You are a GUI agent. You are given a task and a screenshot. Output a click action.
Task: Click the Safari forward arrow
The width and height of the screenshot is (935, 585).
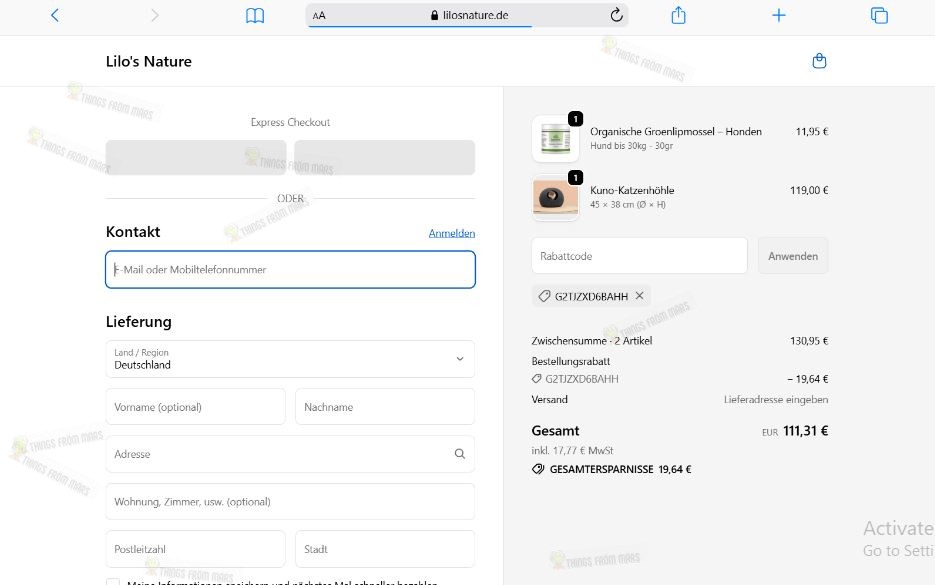pos(154,16)
